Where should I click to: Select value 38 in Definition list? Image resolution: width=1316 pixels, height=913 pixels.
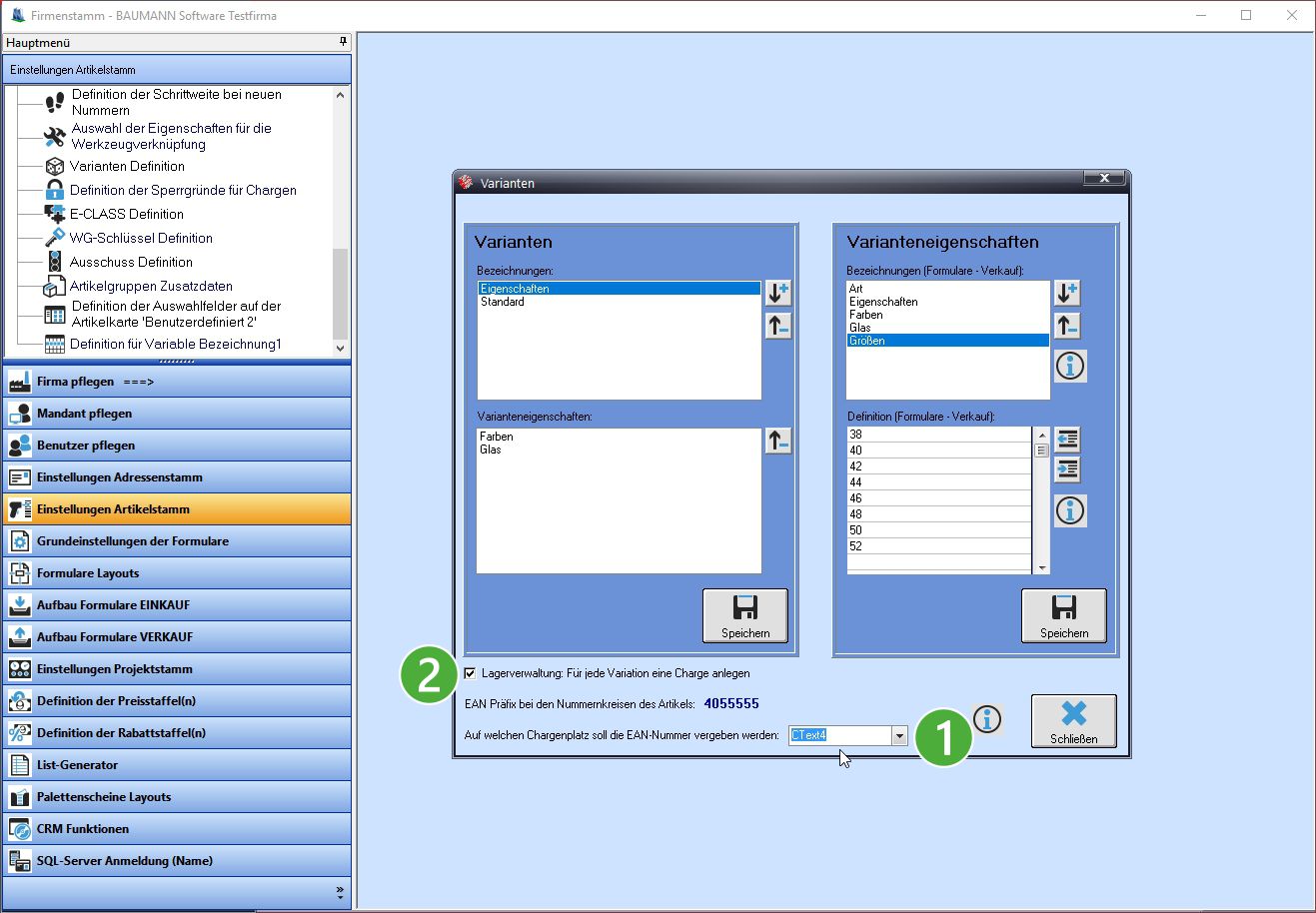(939, 435)
